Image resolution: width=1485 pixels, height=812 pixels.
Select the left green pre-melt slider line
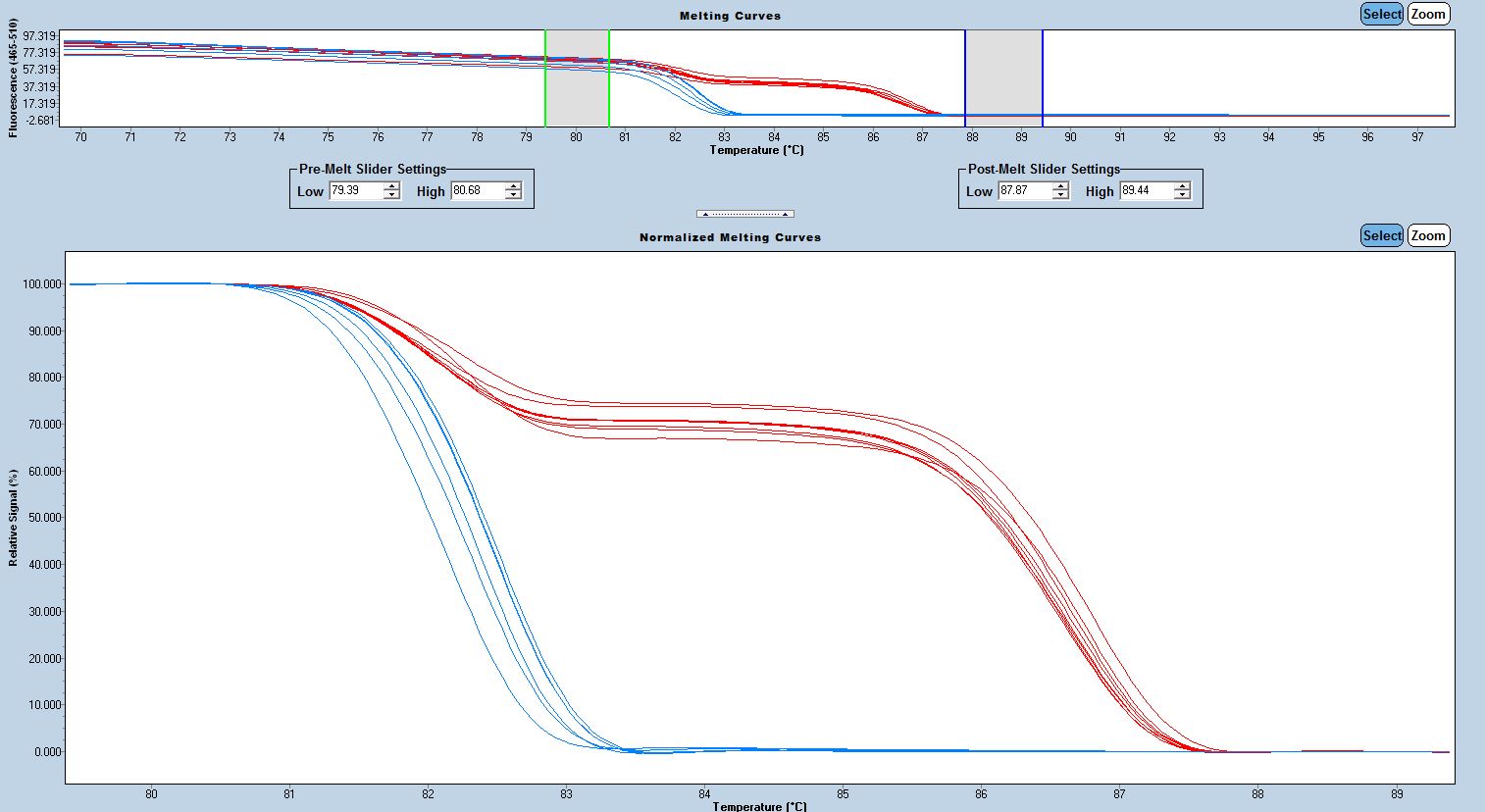click(x=545, y=78)
